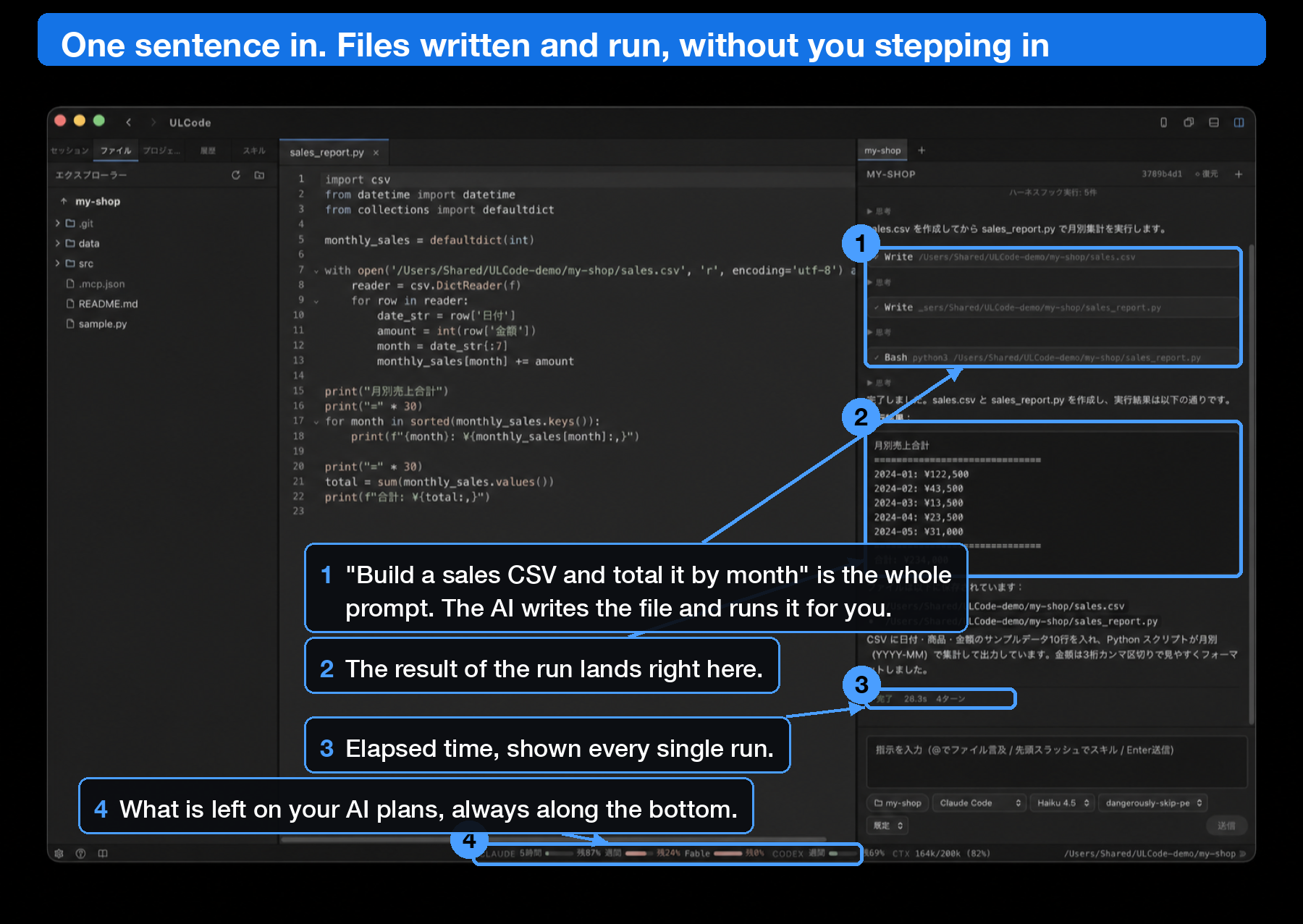Click the chat panel vertical scrollbar

pos(1251,485)
